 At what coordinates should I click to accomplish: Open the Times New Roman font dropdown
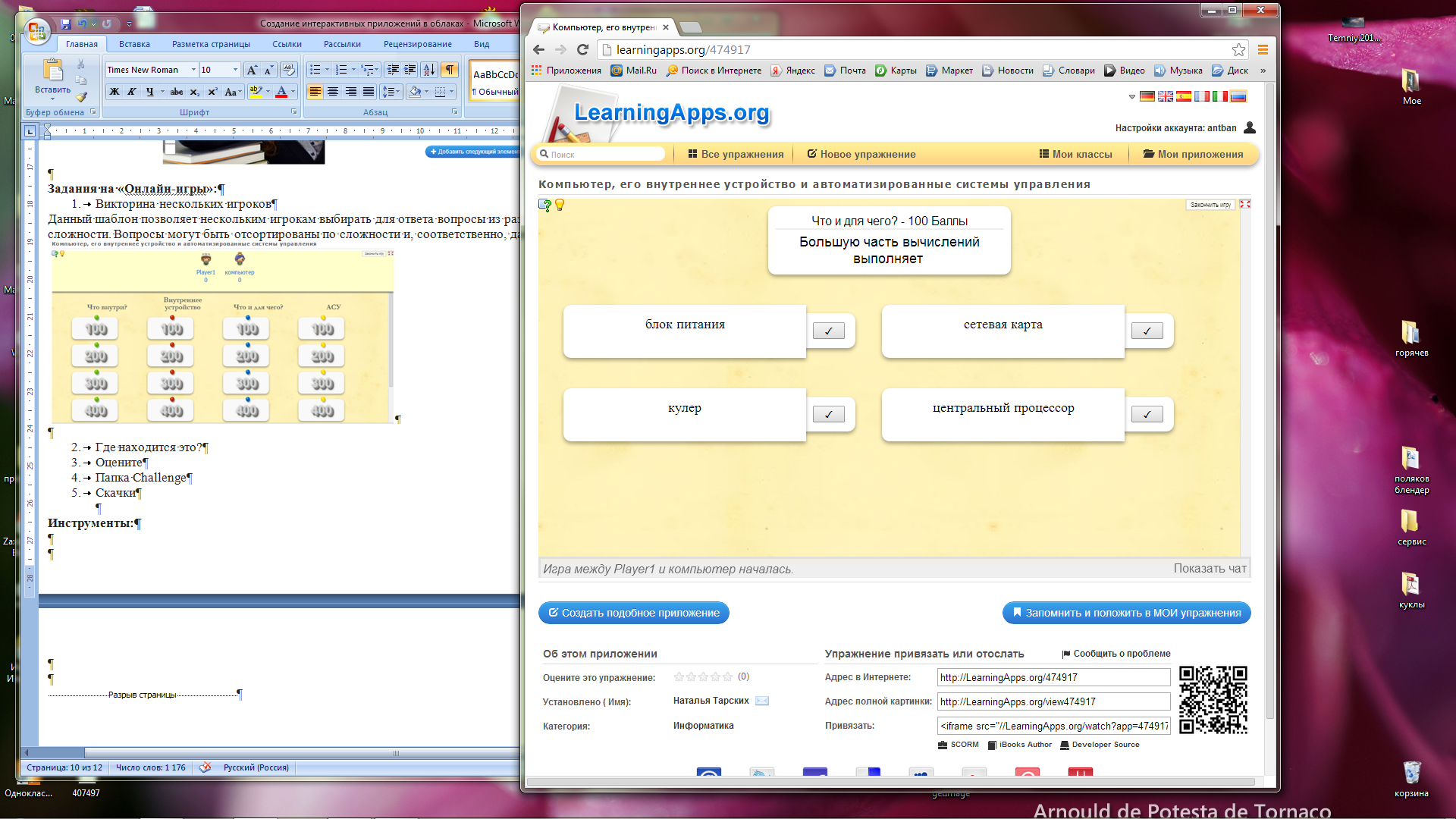point(193,70)
